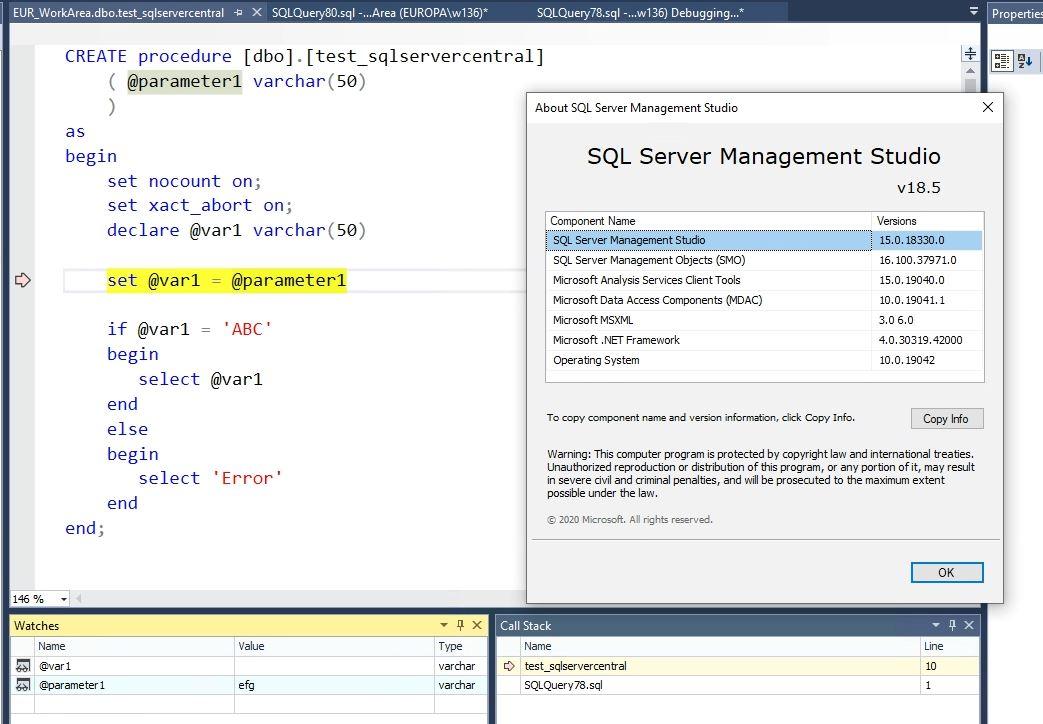Open the editor zoom level dropdown
This screenshot has height=724, width=1043.
(x=64, y=599)
